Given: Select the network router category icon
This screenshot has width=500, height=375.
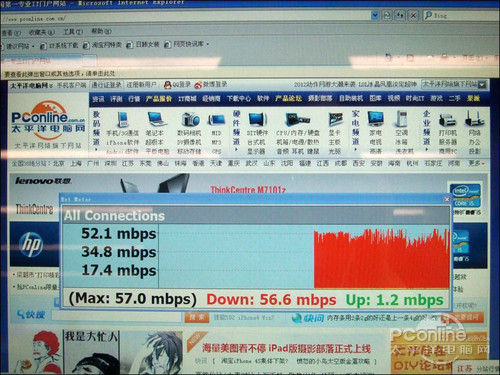Looking at the screenshot, I should pos(474,119).
